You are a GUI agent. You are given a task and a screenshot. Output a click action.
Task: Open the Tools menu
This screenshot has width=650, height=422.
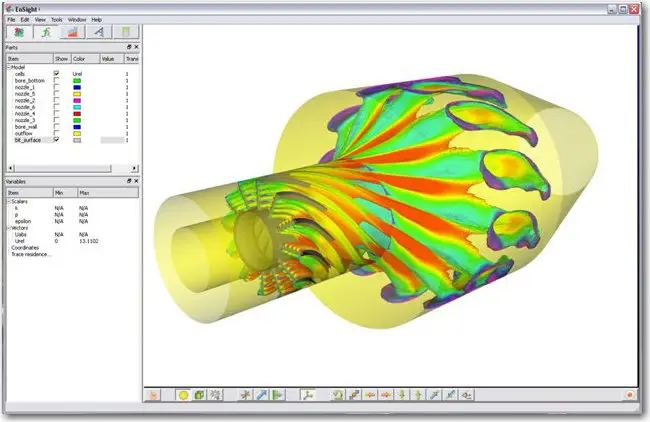pos(57,19)
